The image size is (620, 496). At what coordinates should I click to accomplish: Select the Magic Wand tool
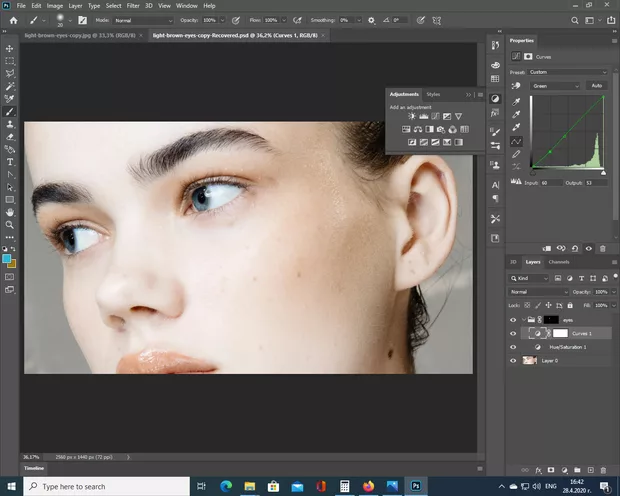pyautogui.click(x=11, y=86)
